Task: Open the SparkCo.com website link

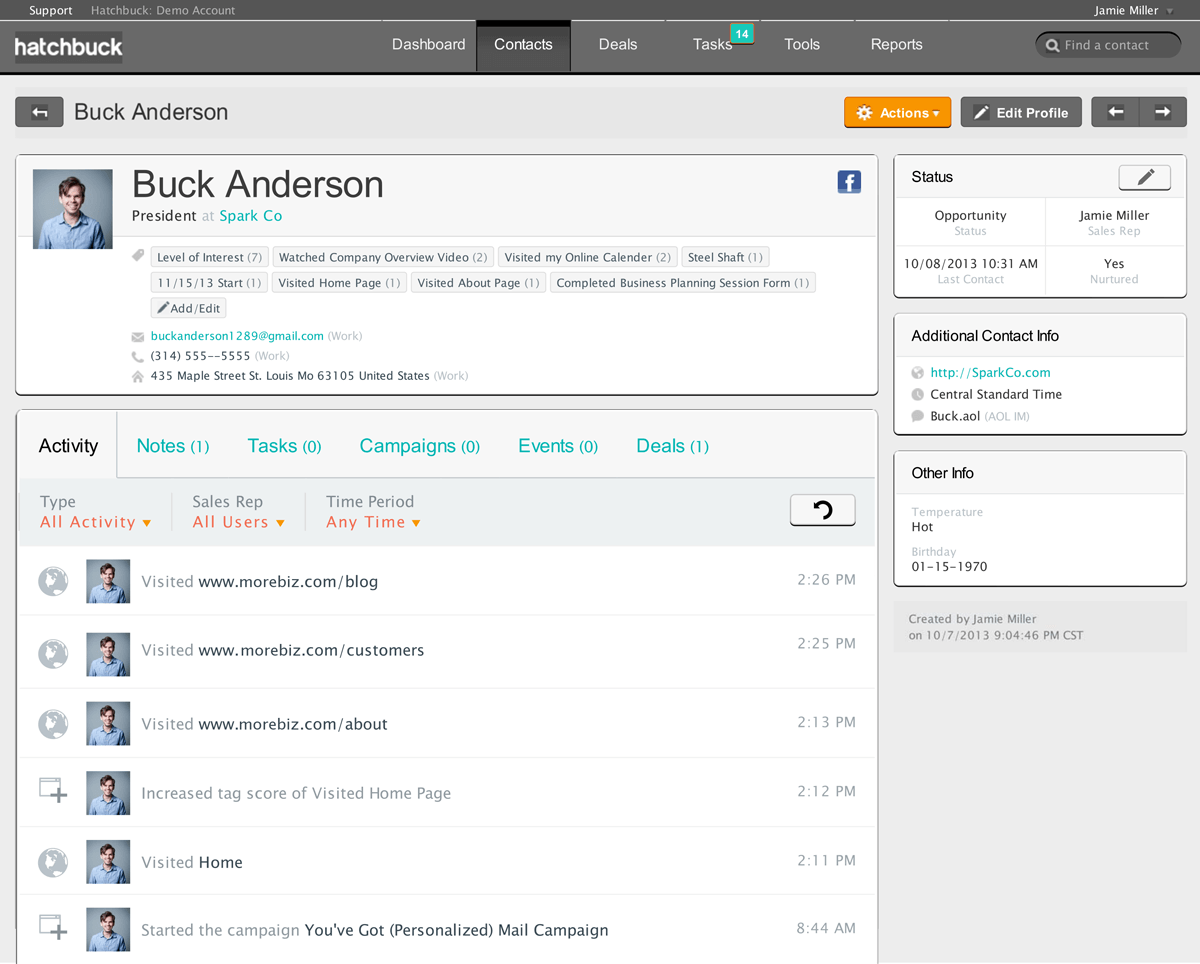Action: [990, 372]
